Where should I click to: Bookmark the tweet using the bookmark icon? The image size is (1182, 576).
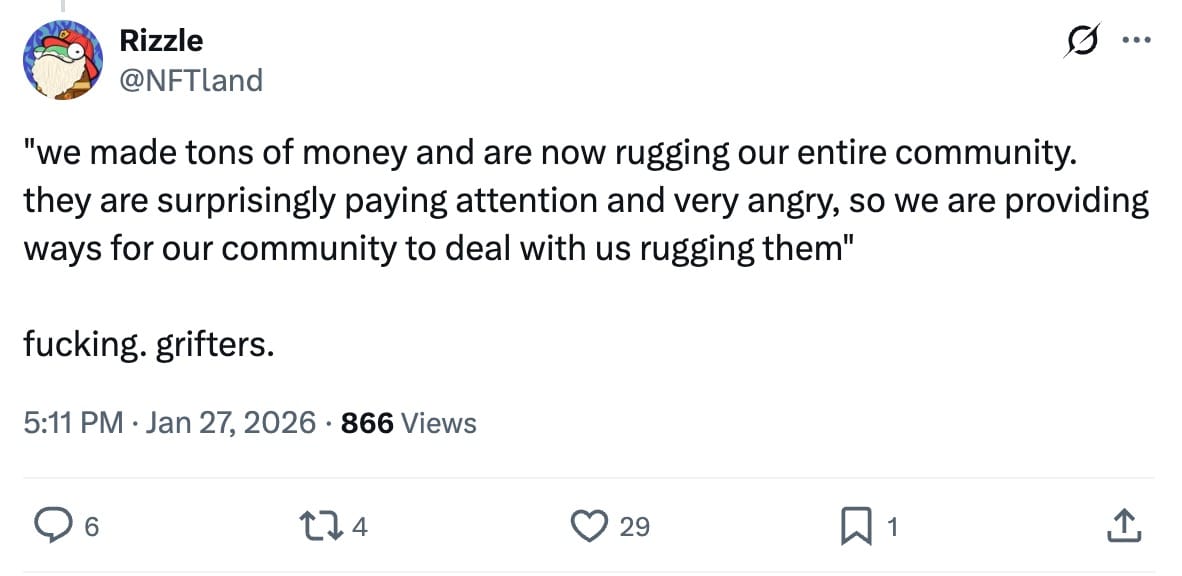(857, 524)
